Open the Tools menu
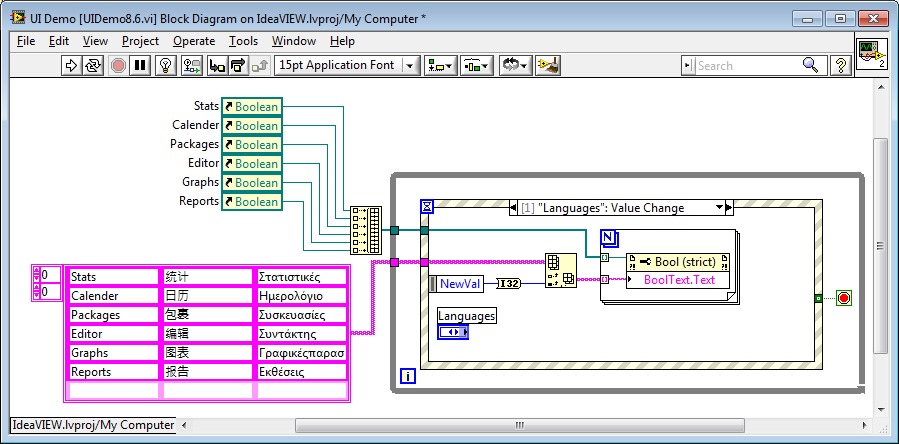This screenshot has width=899, height=444. tap(243, 41)
